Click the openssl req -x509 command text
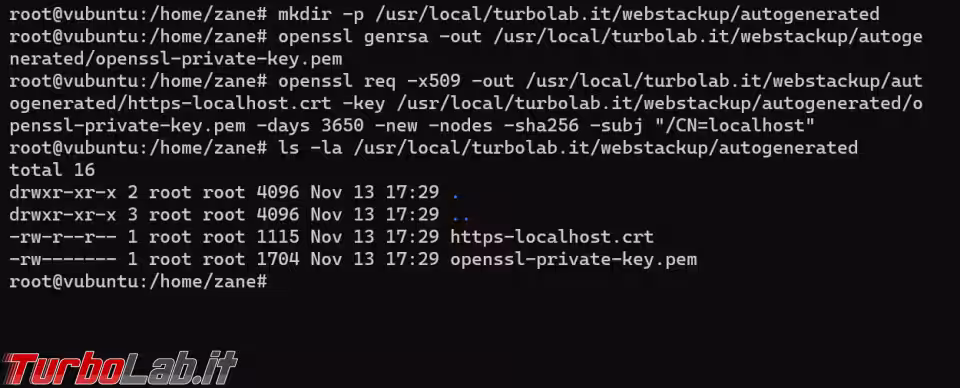Viewport: 960px width, 388px height. pos(600,103)
